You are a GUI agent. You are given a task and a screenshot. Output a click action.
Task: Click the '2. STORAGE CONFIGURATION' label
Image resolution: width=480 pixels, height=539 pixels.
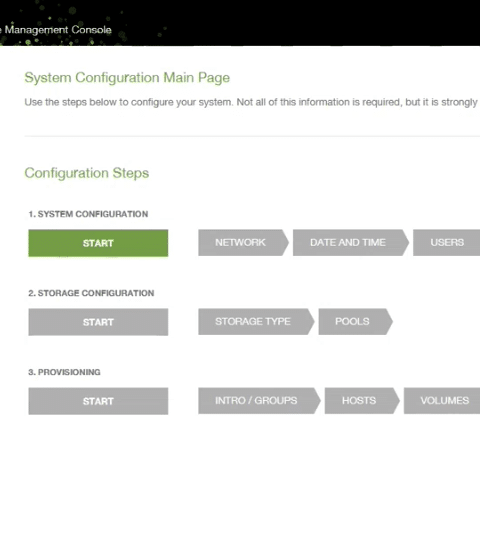tap(91, 293)
